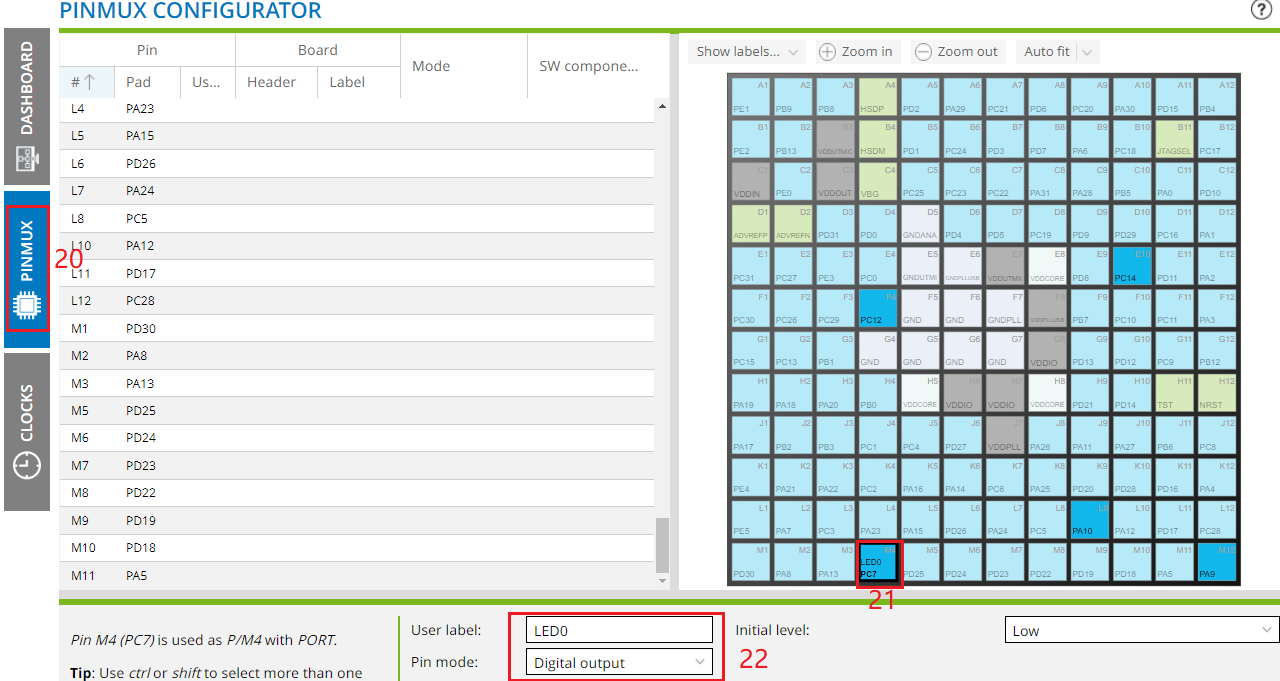The height and width of the screenshot is (681, 1280).
Task: Select pin F4 (PC12) in package view
Action: [x=877, y=309]
